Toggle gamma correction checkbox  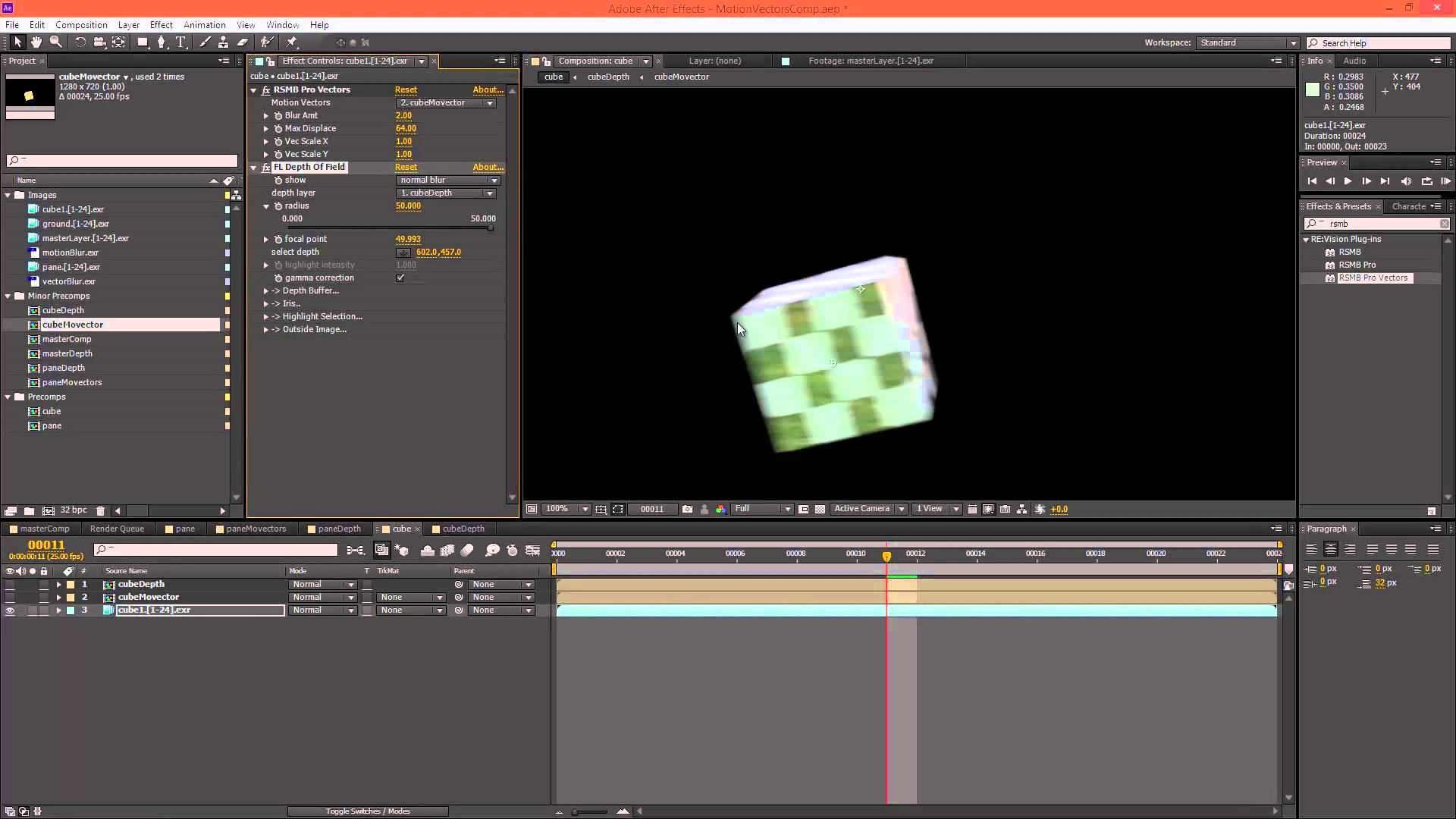coord(400,278)
